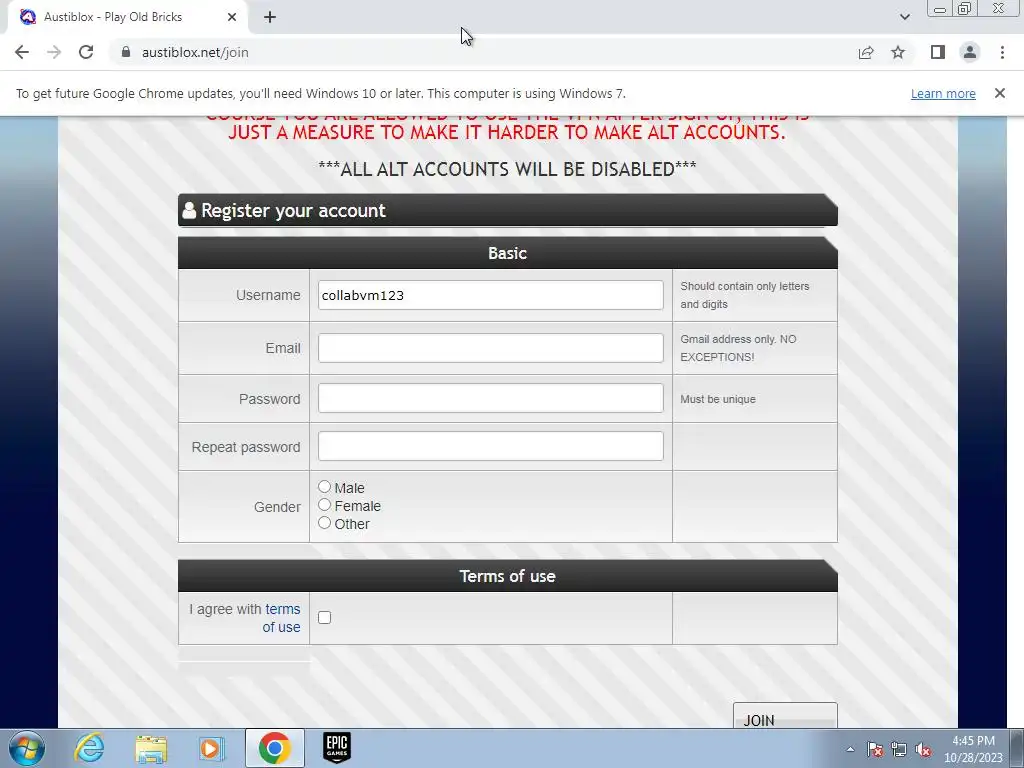The image size is (1024, 768).
Task: Open a new browser tab
Action: [x=270, y=17]
